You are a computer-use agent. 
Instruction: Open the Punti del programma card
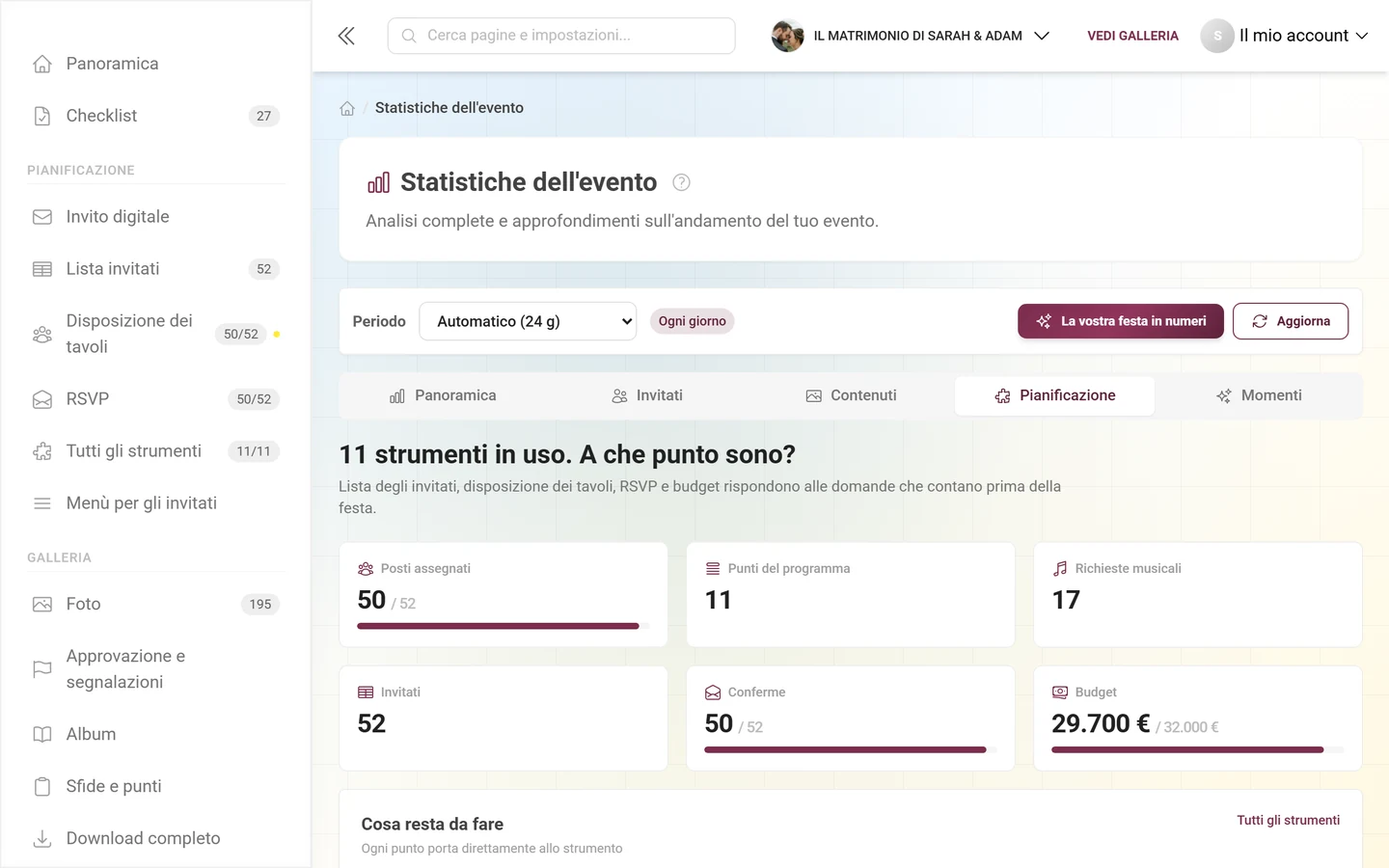851,594
